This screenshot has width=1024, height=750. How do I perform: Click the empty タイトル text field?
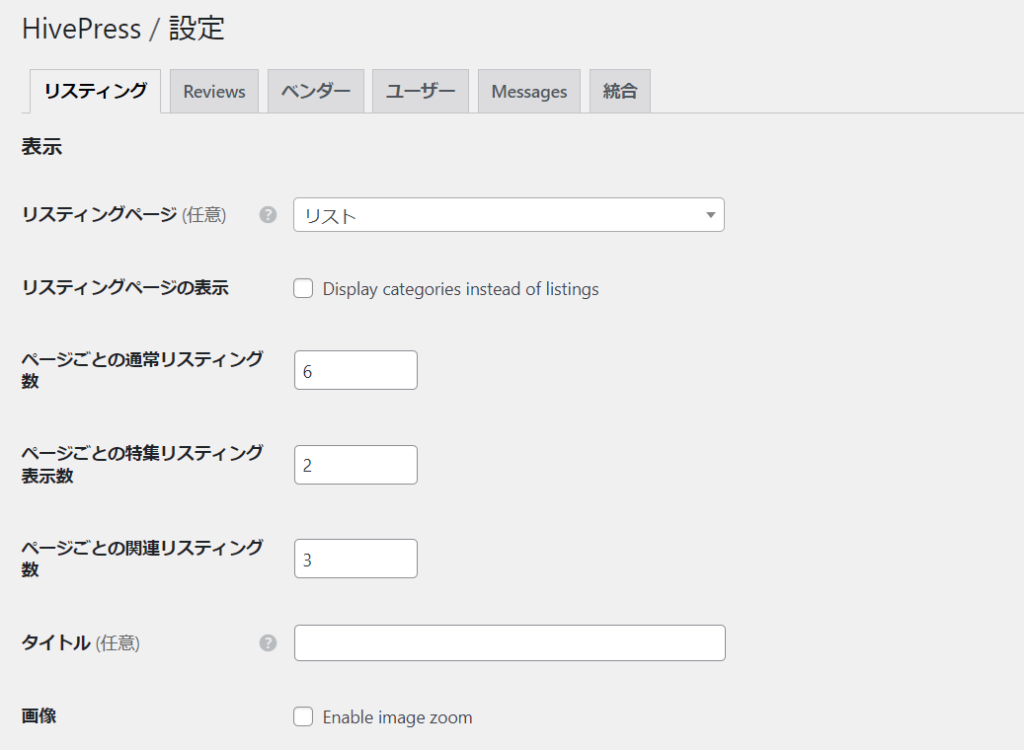click(x=509, y=643)
